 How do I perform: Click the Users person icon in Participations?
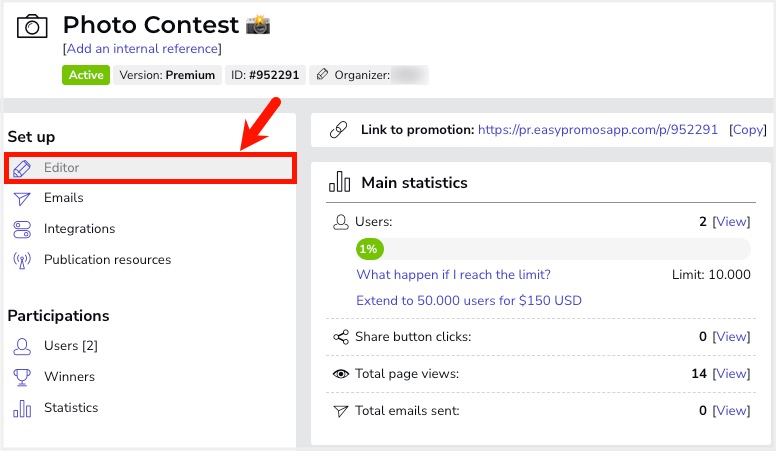pyautogui.click(x=22, y=346)
